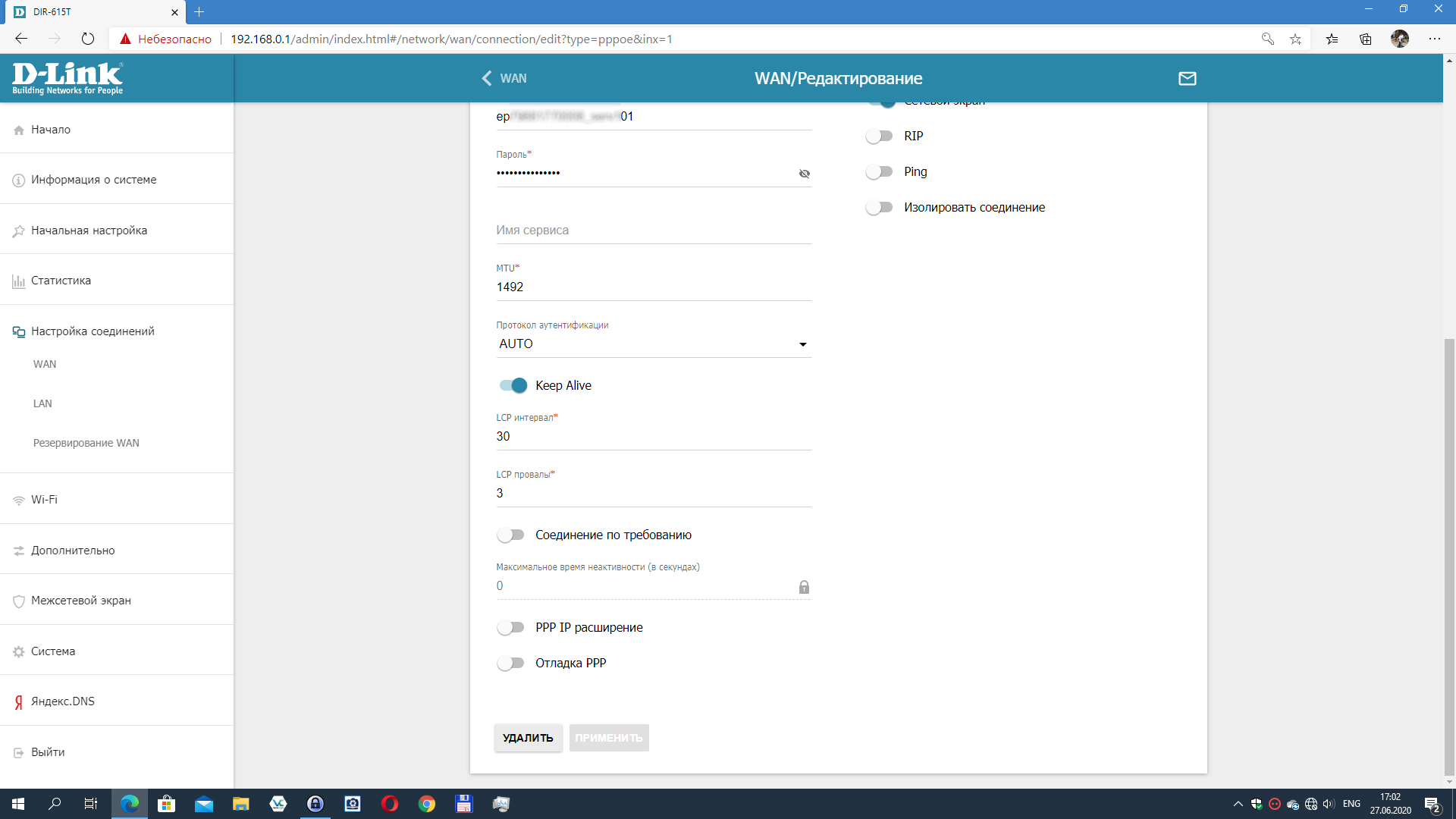Open Wi-Fi settings in sidebar
The image size is (1456, 819).
44,500
